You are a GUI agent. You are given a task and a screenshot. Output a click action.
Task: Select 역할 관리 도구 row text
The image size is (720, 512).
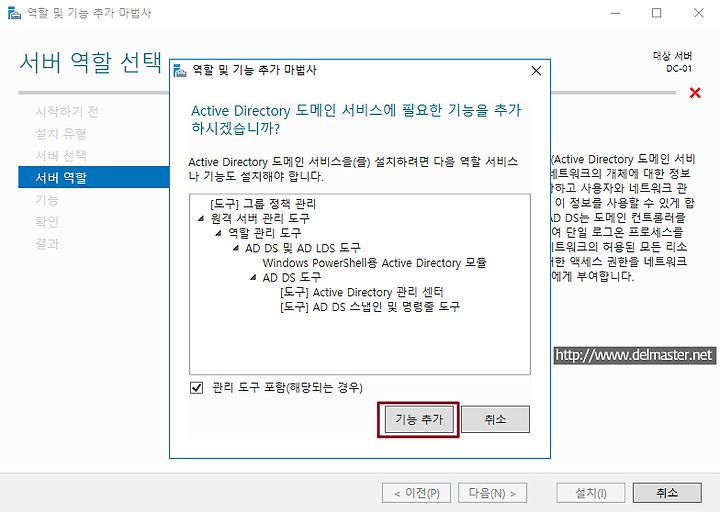coord(264,233)
